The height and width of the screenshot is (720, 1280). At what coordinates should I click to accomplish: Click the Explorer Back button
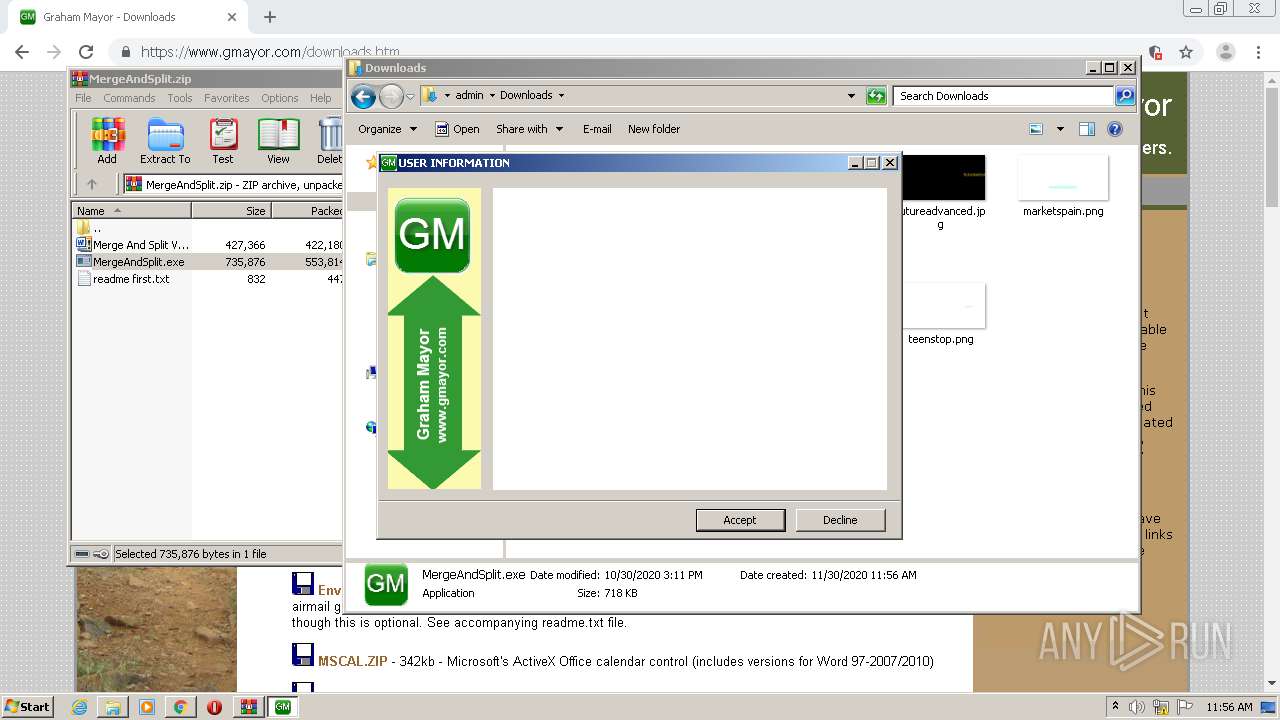point(364,96)
